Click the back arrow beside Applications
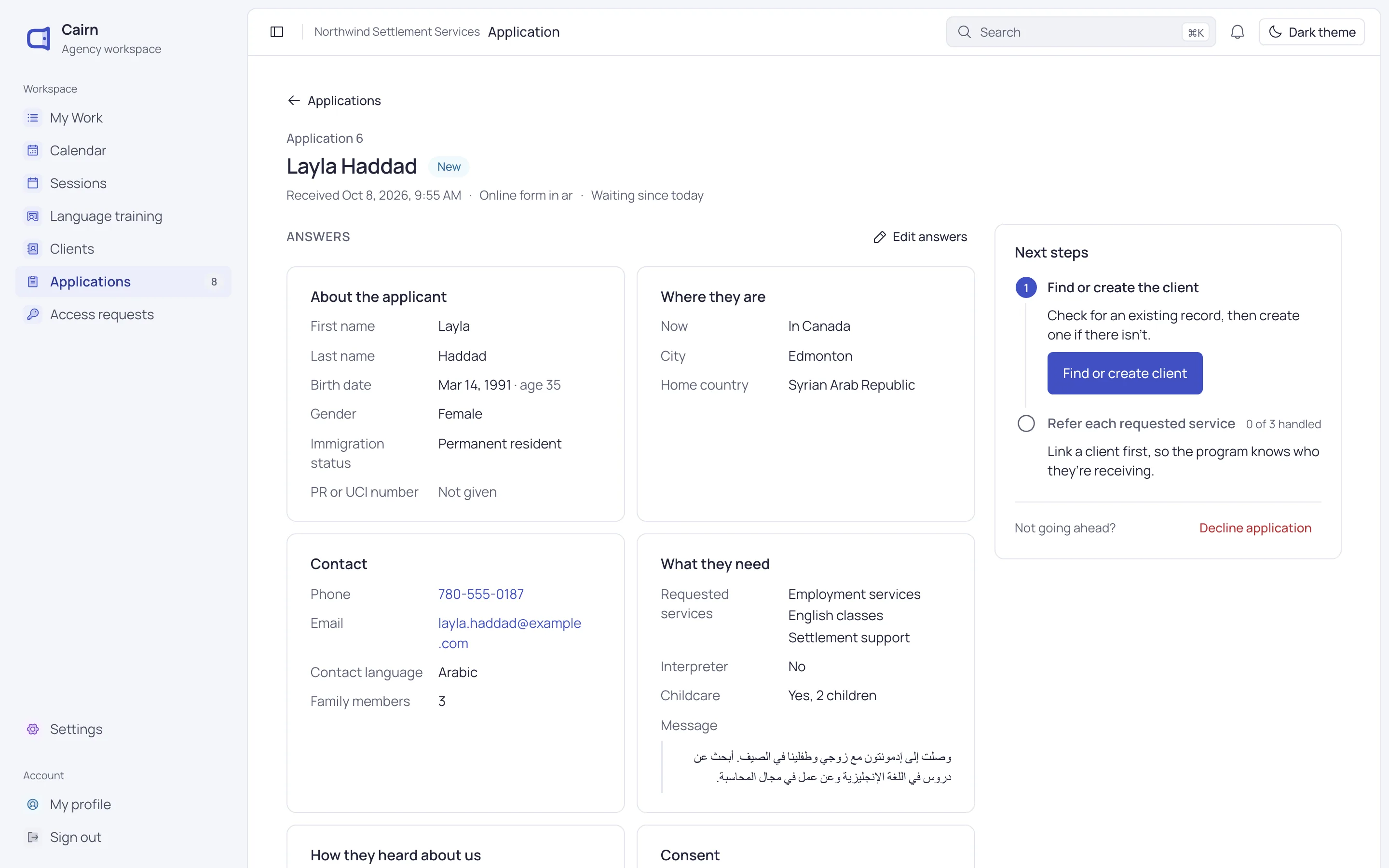This screenshot has height=868, width=1389. tap(294, 100)
